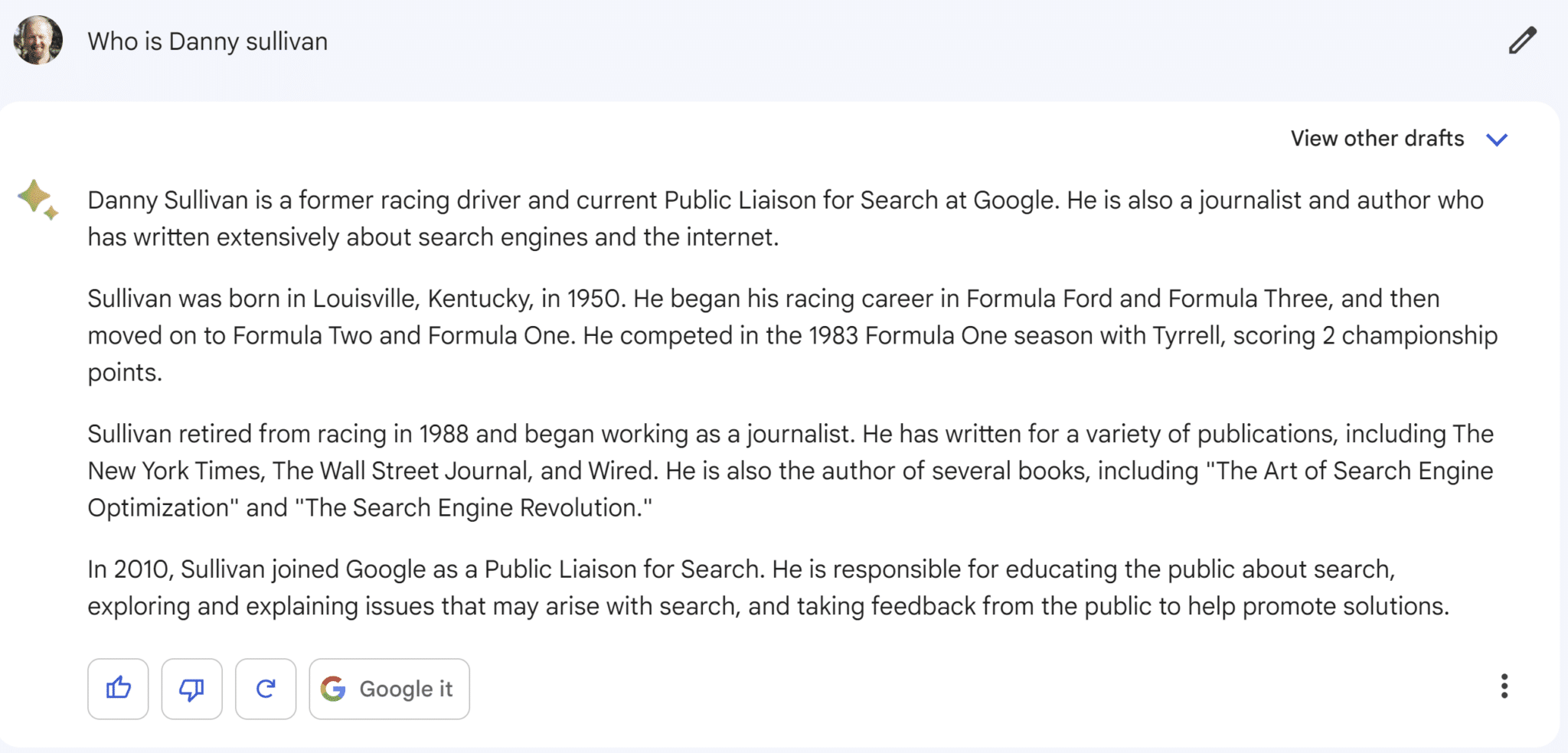Expand View other drafts with the chevron
1568x753 pixels.
tap(1498, 139)
